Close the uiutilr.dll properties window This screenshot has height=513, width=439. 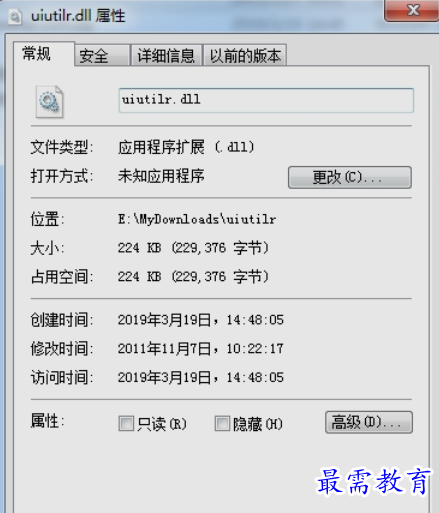tap(412, 11)
